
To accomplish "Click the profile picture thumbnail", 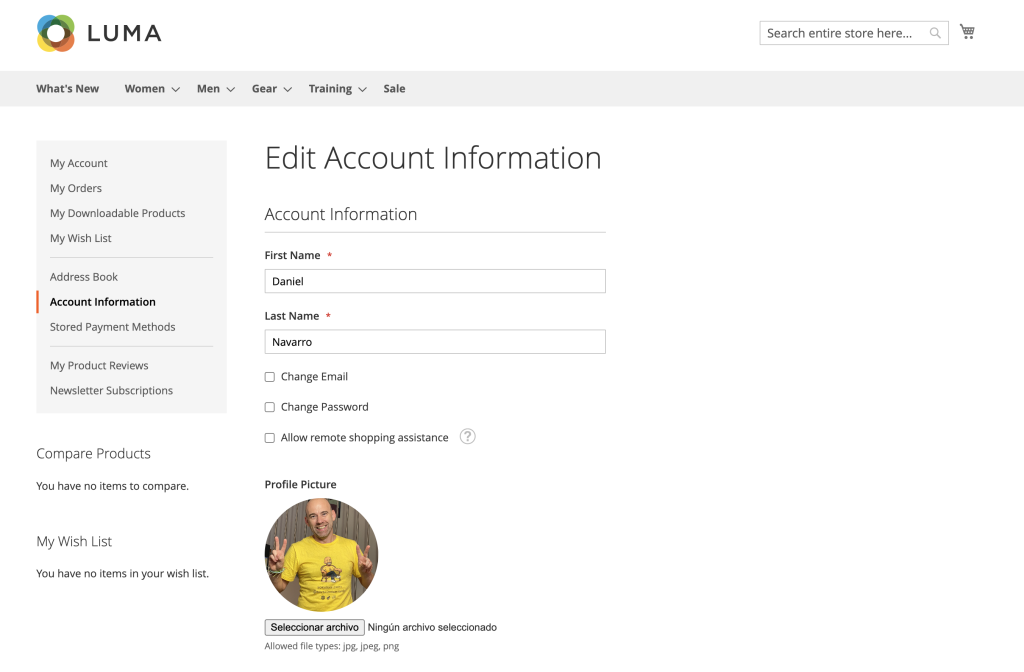I will [x=321, y=555].
